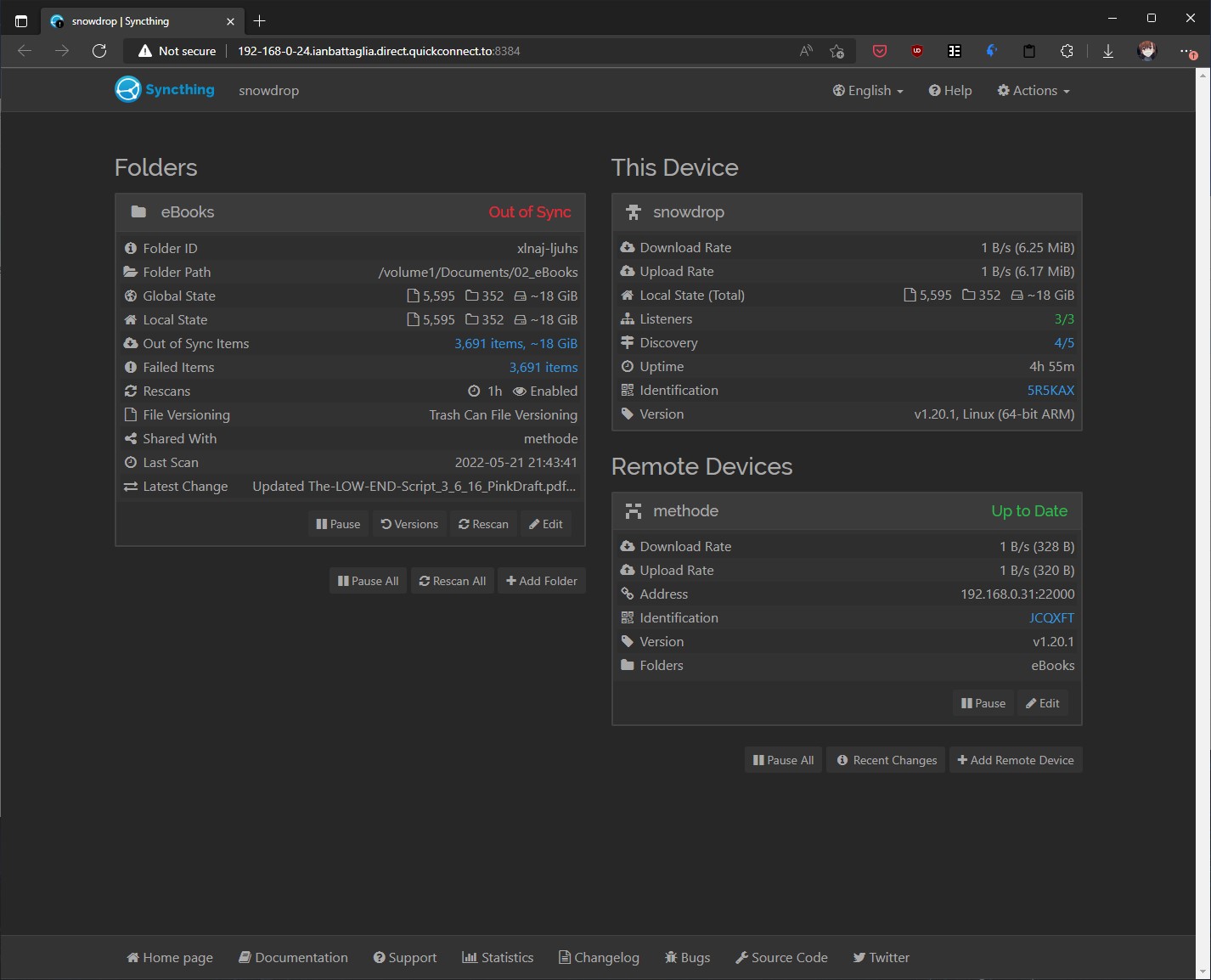Click the methode address 192.168.0.31:22000

pyautogui.click(x=1017, y=594)
